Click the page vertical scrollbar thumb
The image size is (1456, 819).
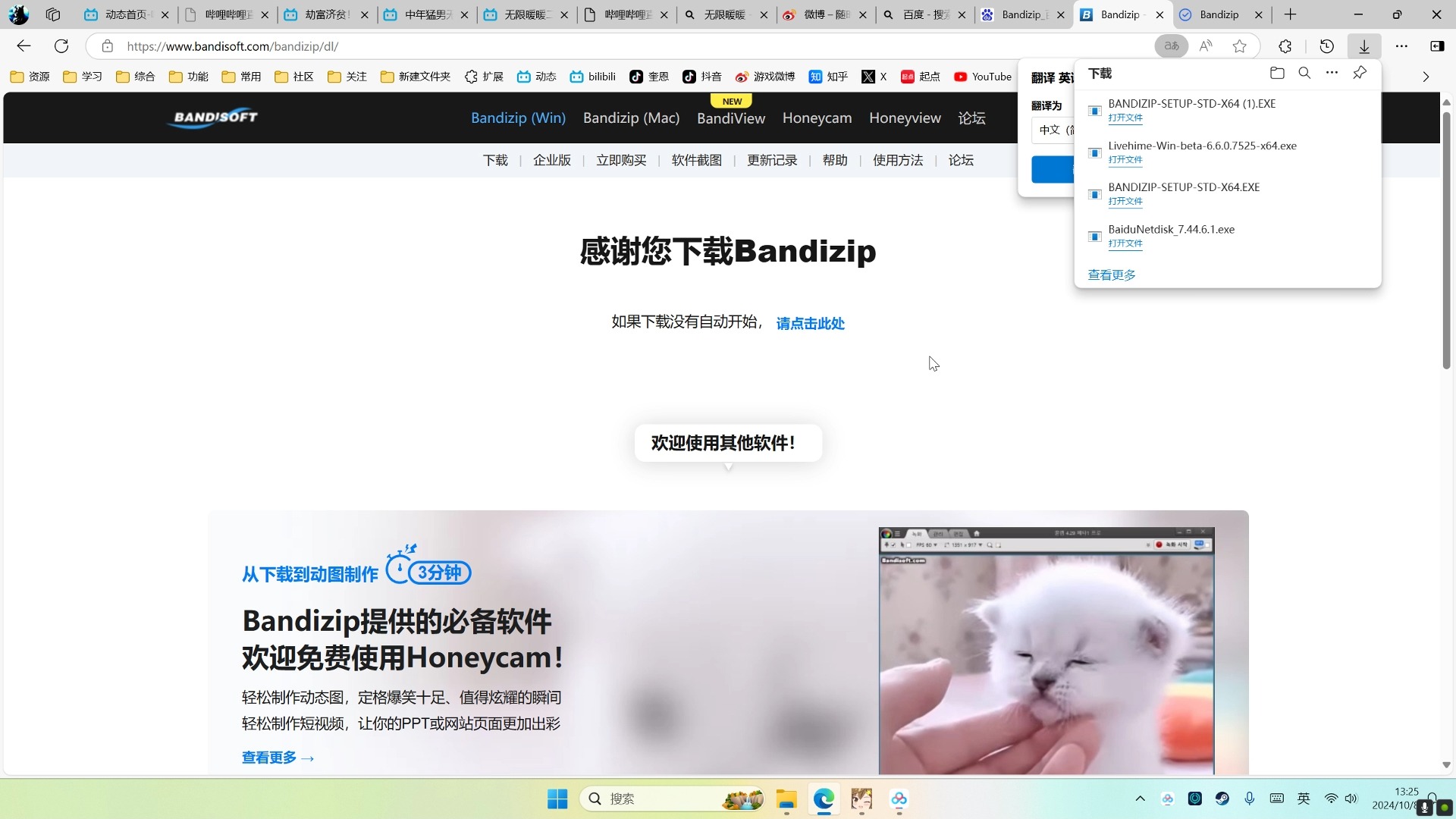pyautogui.click(x=1446, y=240)
